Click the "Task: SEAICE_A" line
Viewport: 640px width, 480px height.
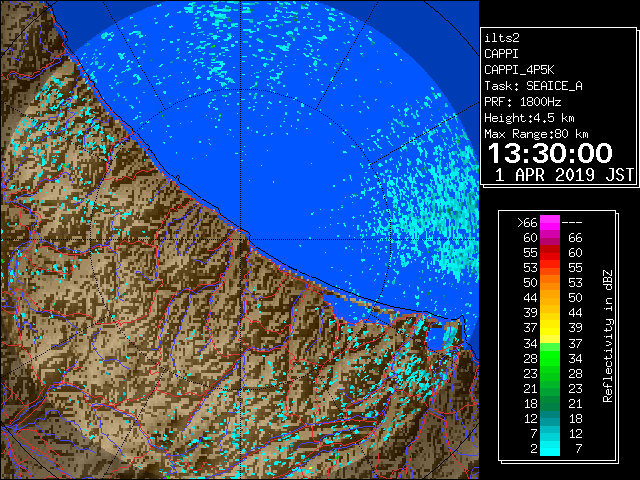tap(533, 86)
